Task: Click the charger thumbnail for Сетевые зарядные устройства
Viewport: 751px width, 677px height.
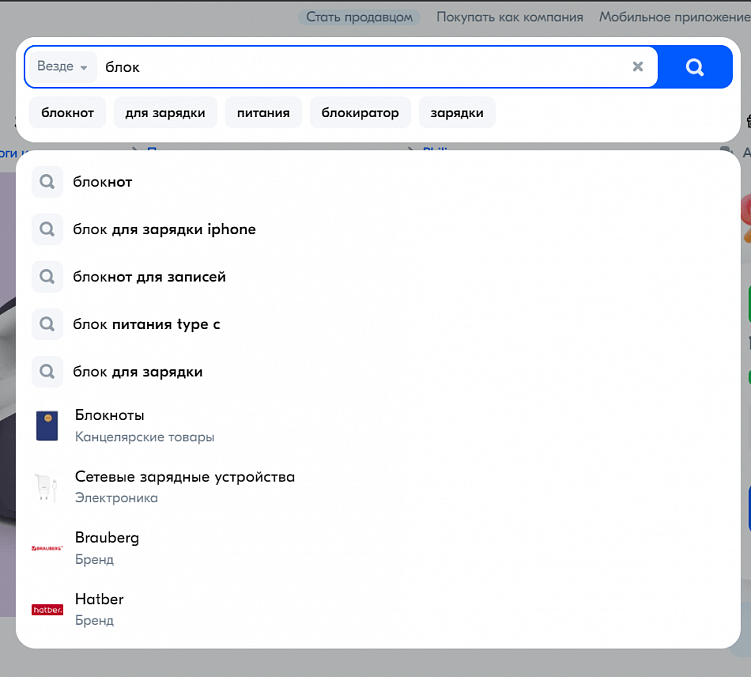Action: click(x=46, y=488)
